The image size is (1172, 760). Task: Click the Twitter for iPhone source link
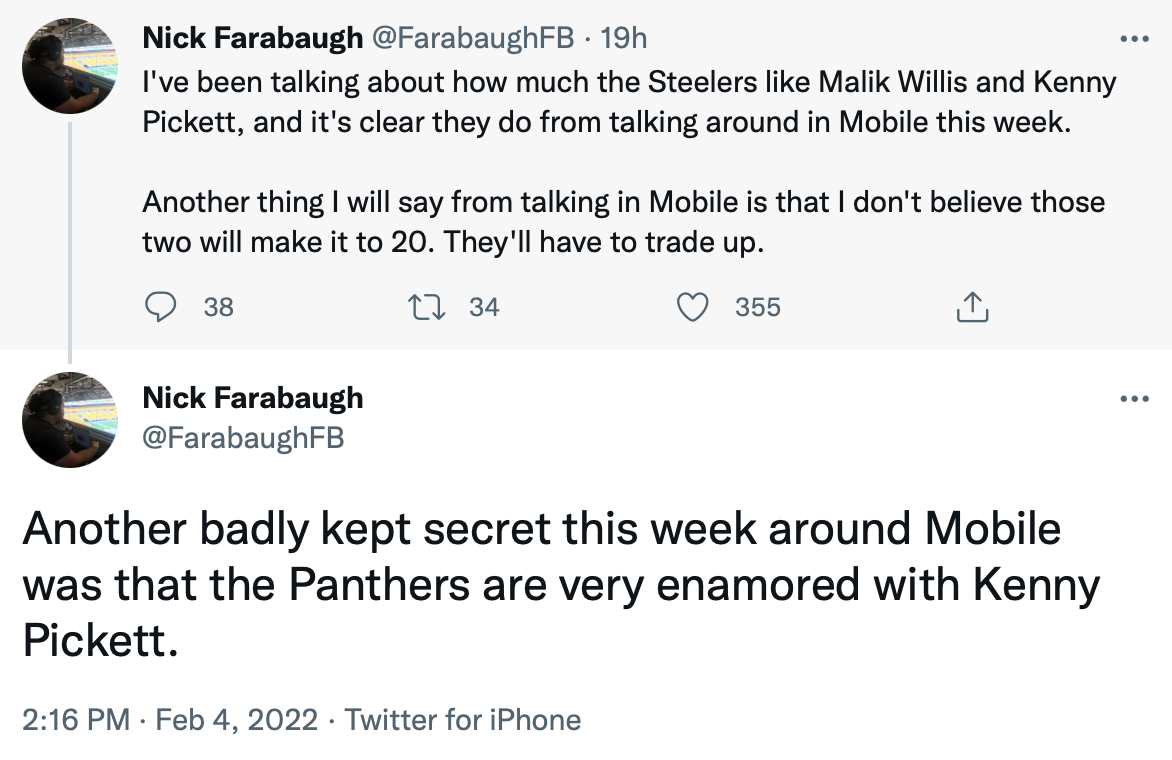[x=462, y=720]
